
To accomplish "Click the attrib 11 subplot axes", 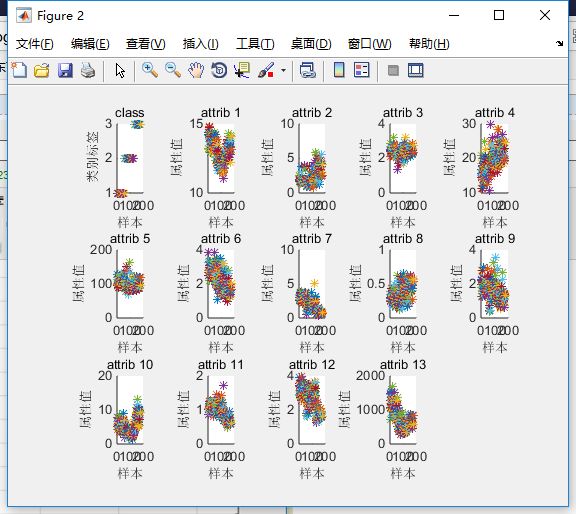I will [x=221, y=410].
